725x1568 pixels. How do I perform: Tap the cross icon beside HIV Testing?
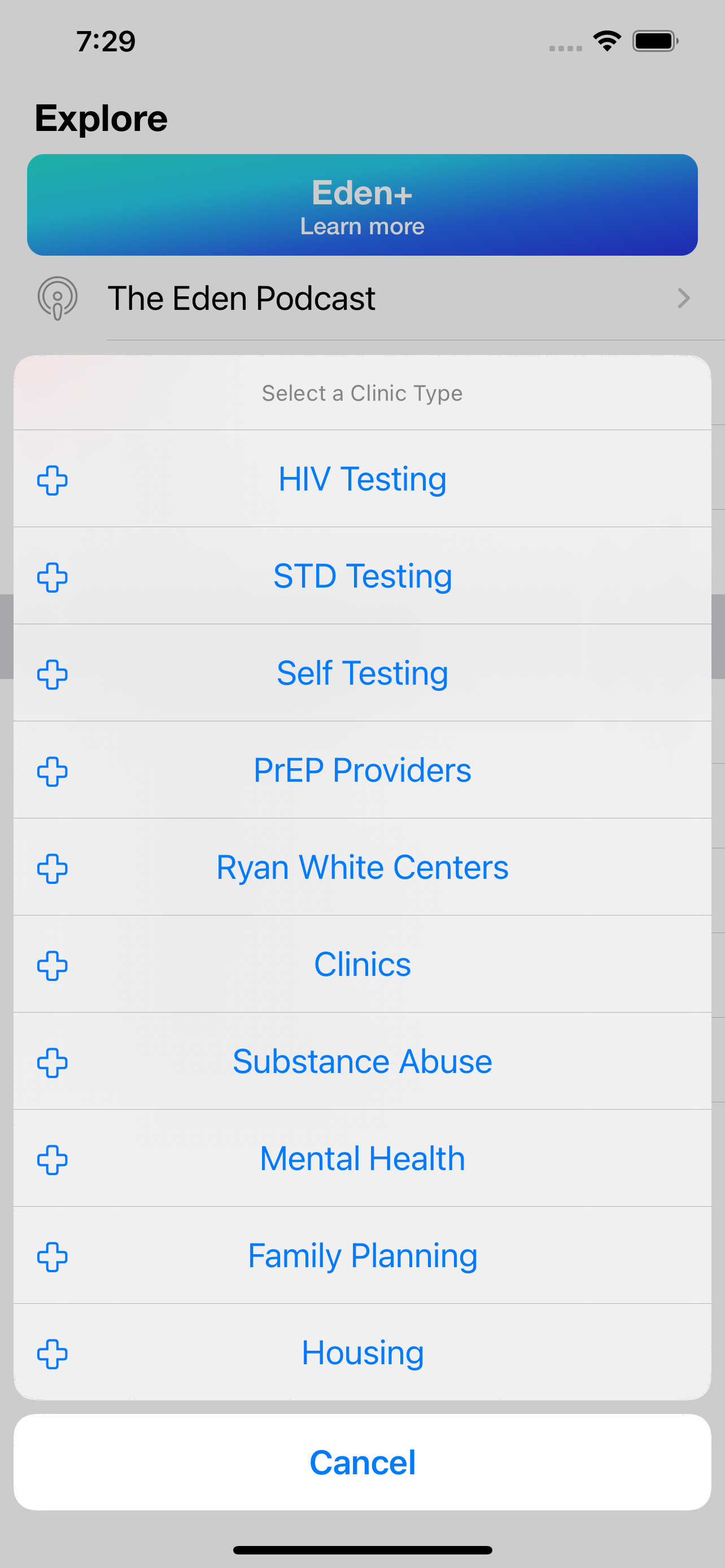[53, 480]
